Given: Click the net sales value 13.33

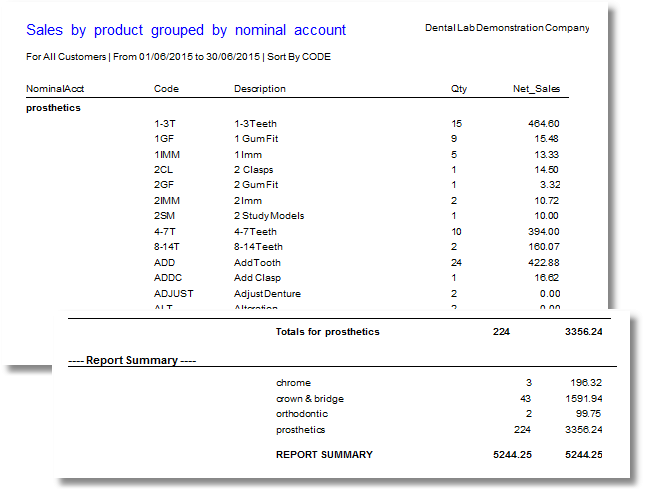Looking at the screenshot, I should [x=546, y=155].
